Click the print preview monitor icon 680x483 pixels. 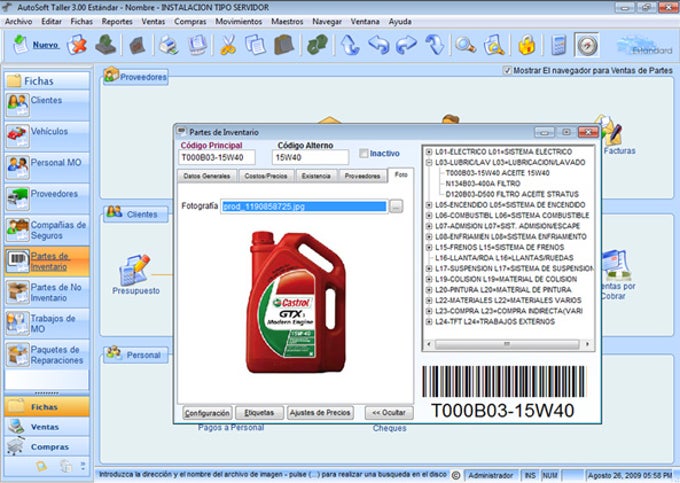(x=198, y=45)
